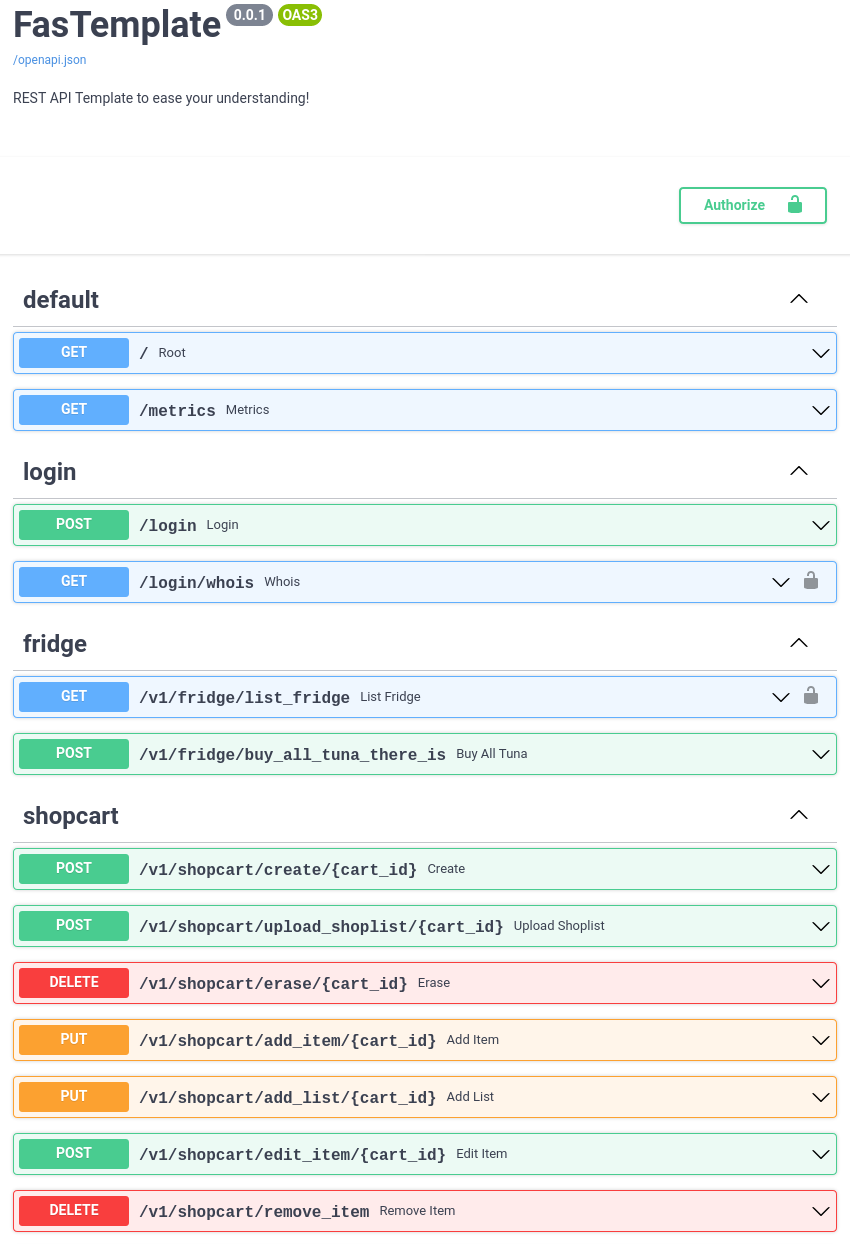
Task: Collapse the login section chevron
Action: (x=798, y=471)
